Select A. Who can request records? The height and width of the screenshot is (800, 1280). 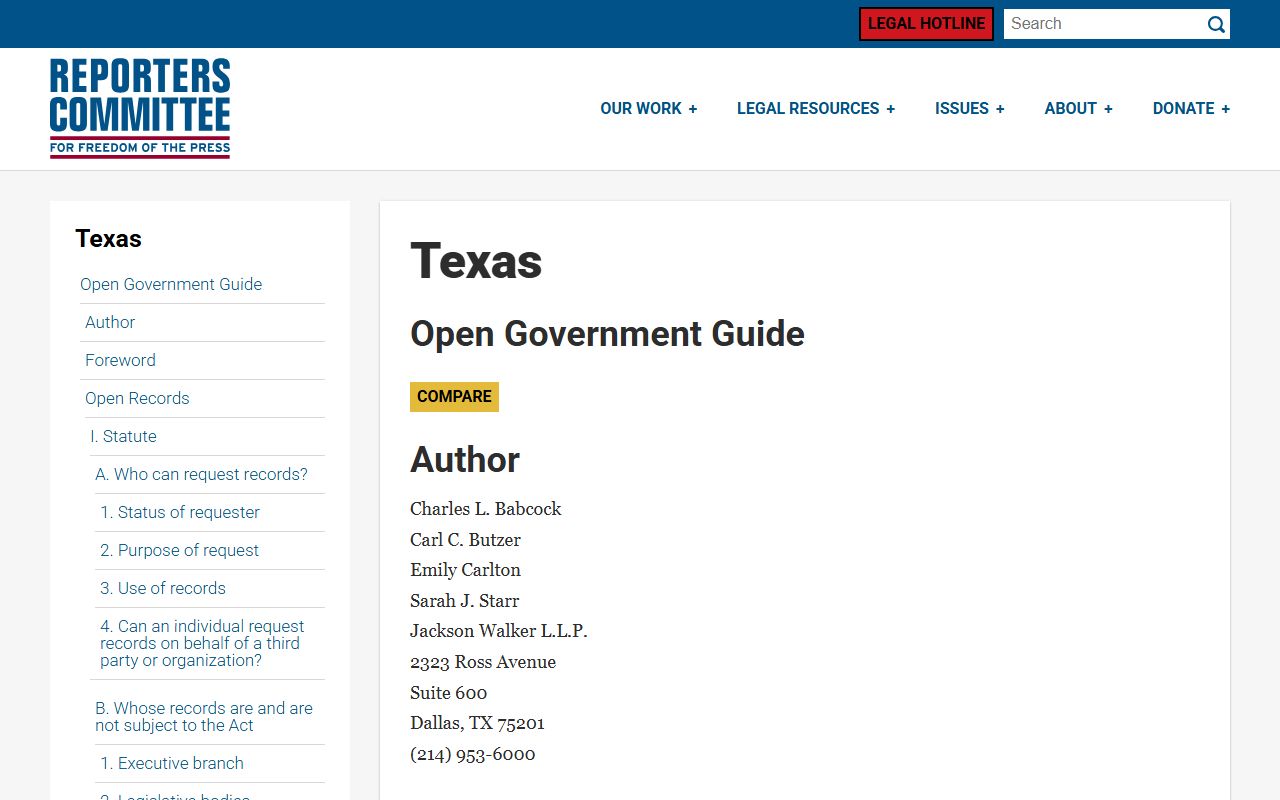tap(201, 474)
